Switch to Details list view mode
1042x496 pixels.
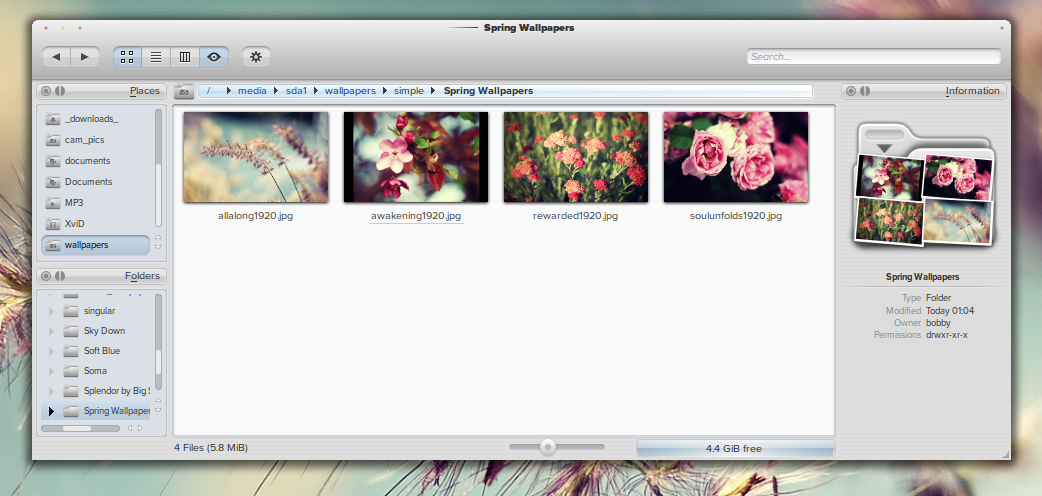point(156,57)
